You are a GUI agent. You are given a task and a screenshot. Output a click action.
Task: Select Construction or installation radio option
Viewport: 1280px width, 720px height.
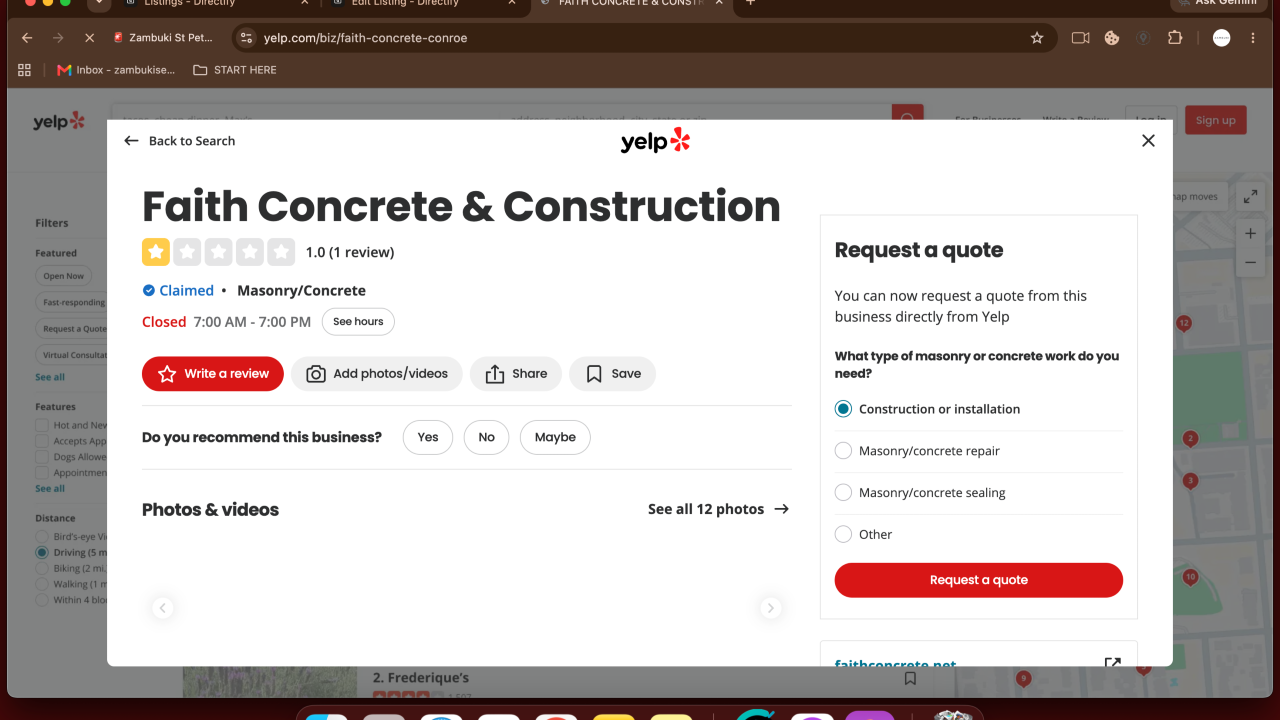[843, 409]
